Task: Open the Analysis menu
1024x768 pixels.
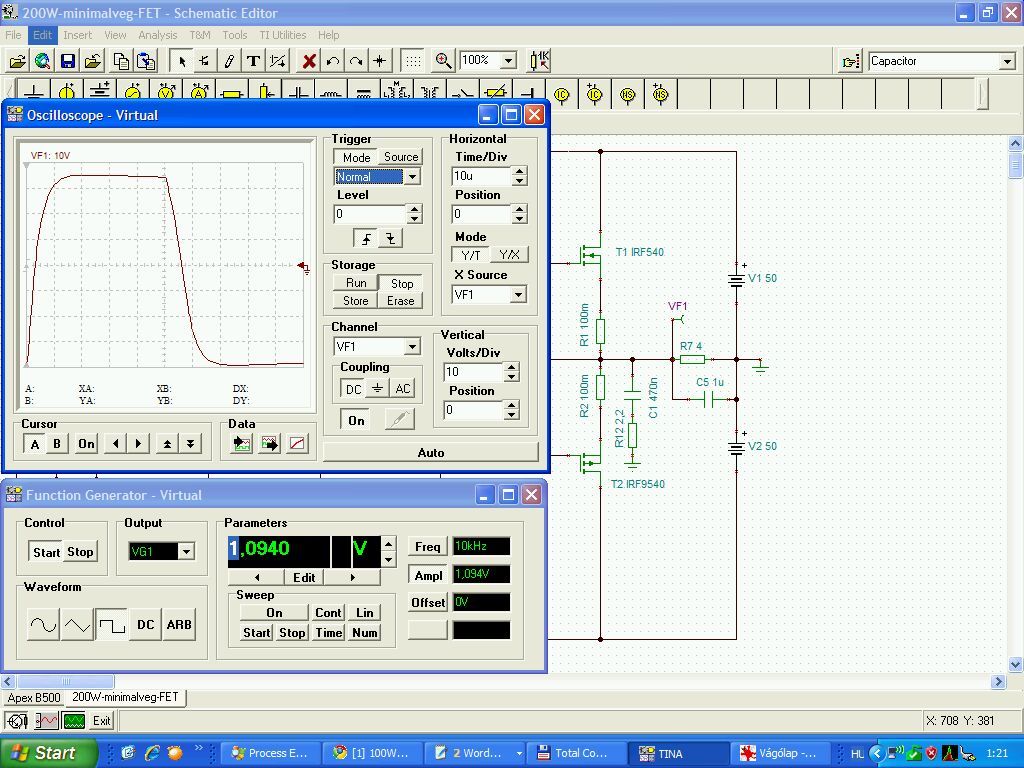Action: [x=157, y=35]
